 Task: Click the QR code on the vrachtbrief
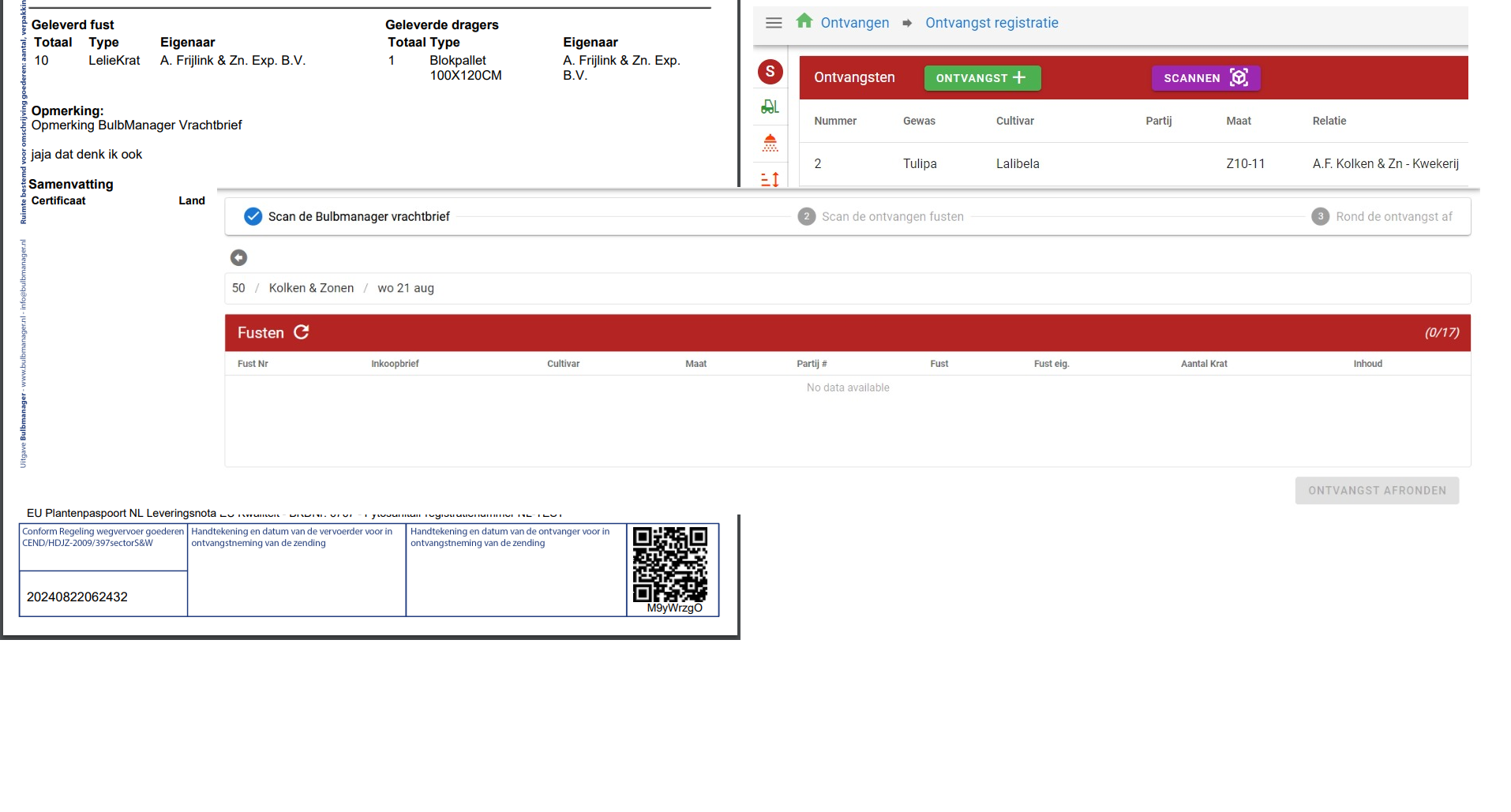(x=670, y=565)
